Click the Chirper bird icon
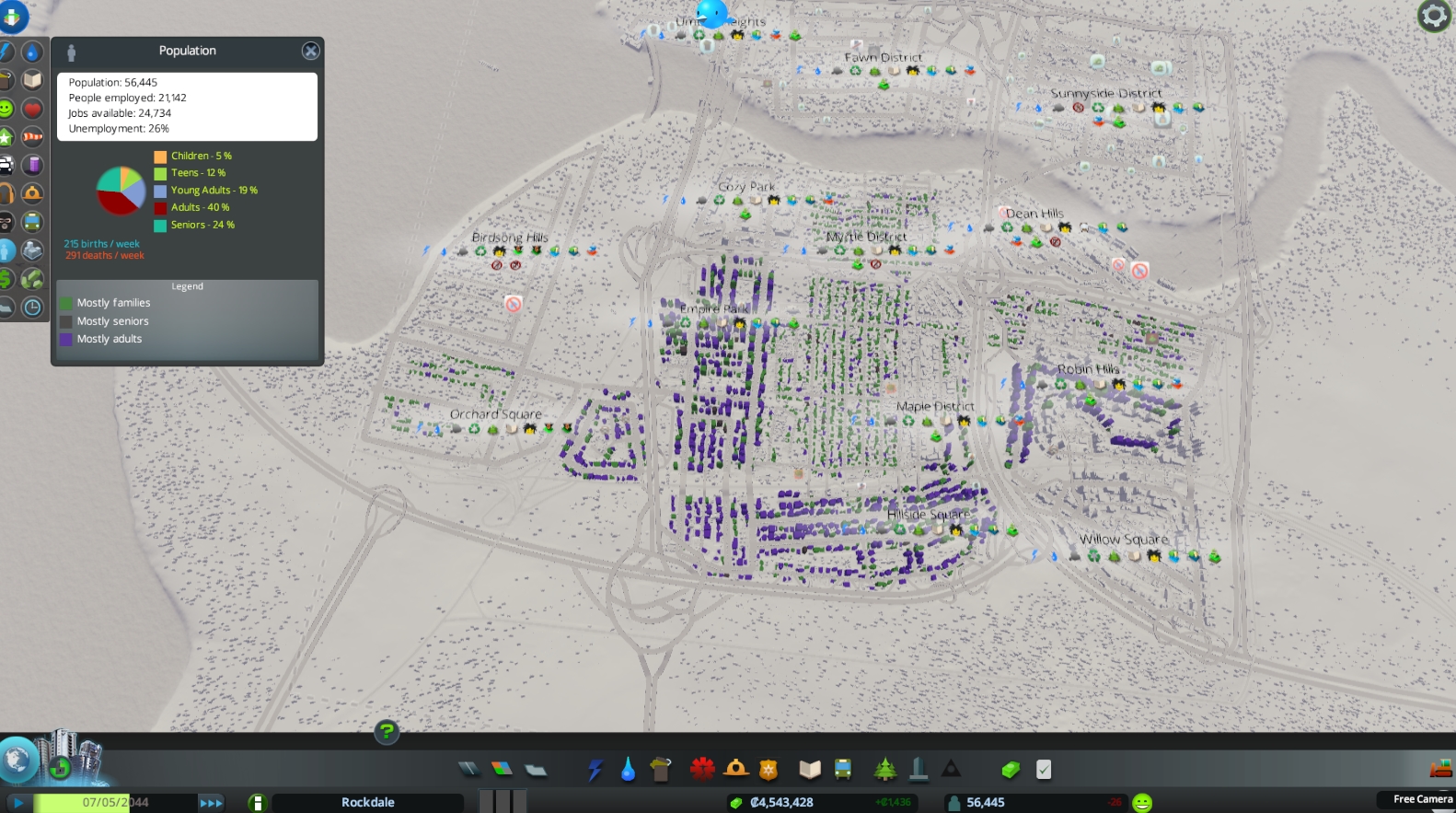1456x813 pixels. [712, 13]
